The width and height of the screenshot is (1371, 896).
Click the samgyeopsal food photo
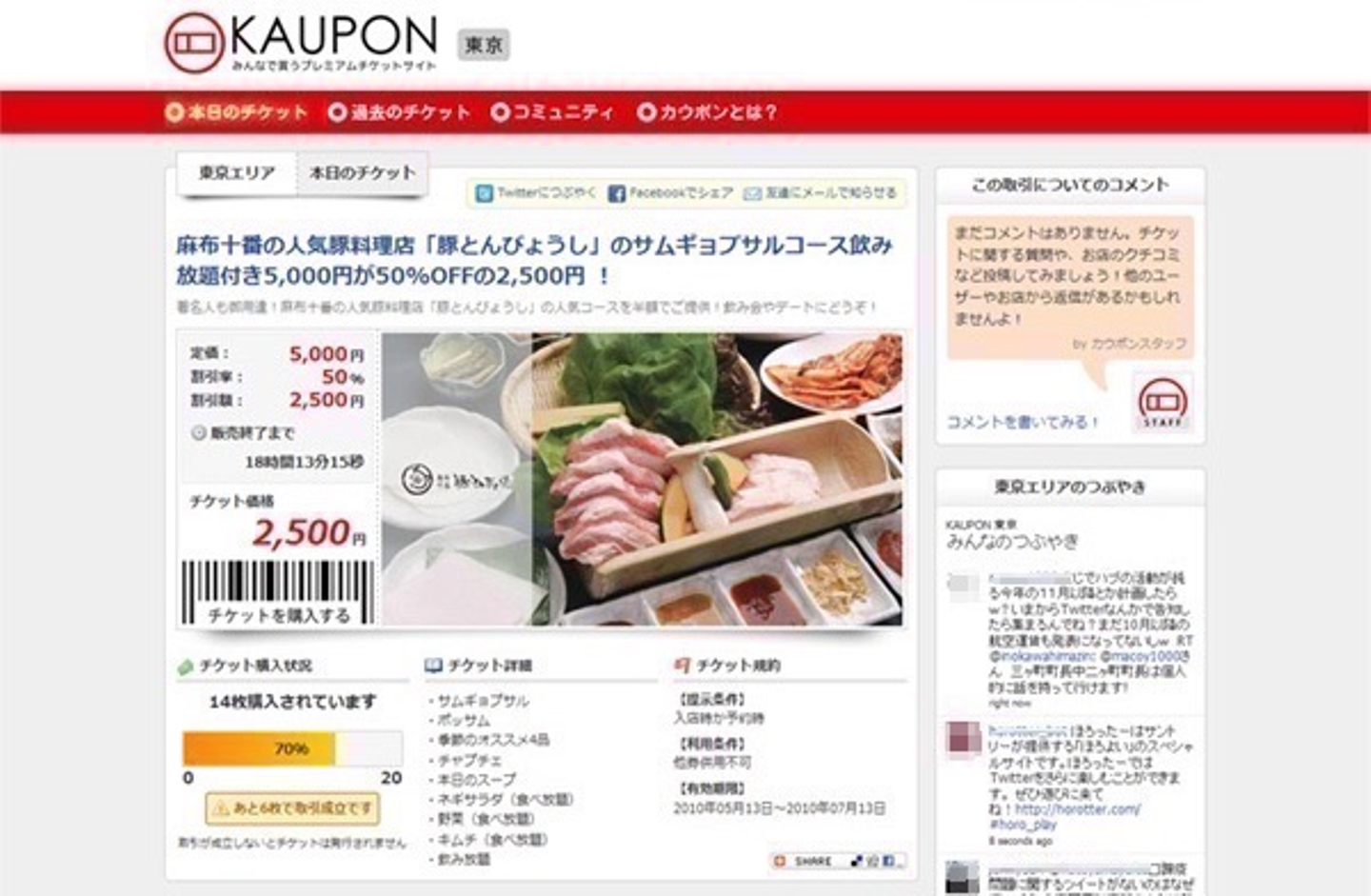(x=642, y=479)
